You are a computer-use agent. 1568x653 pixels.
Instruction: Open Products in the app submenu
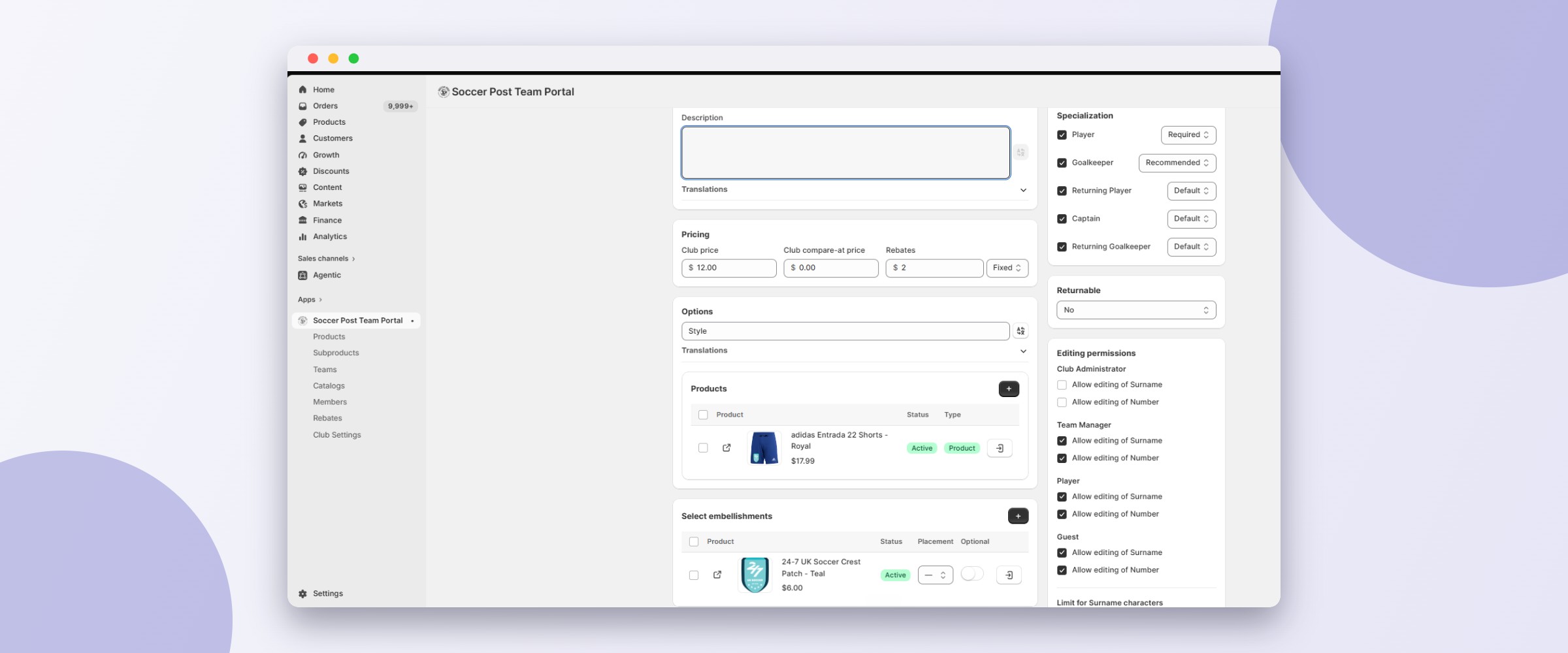point(329,336)
